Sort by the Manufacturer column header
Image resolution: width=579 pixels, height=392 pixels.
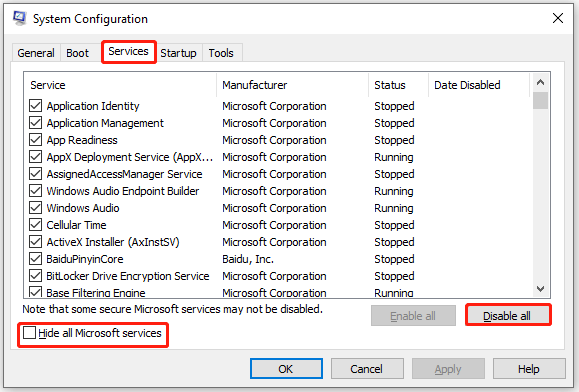(292, 85)
